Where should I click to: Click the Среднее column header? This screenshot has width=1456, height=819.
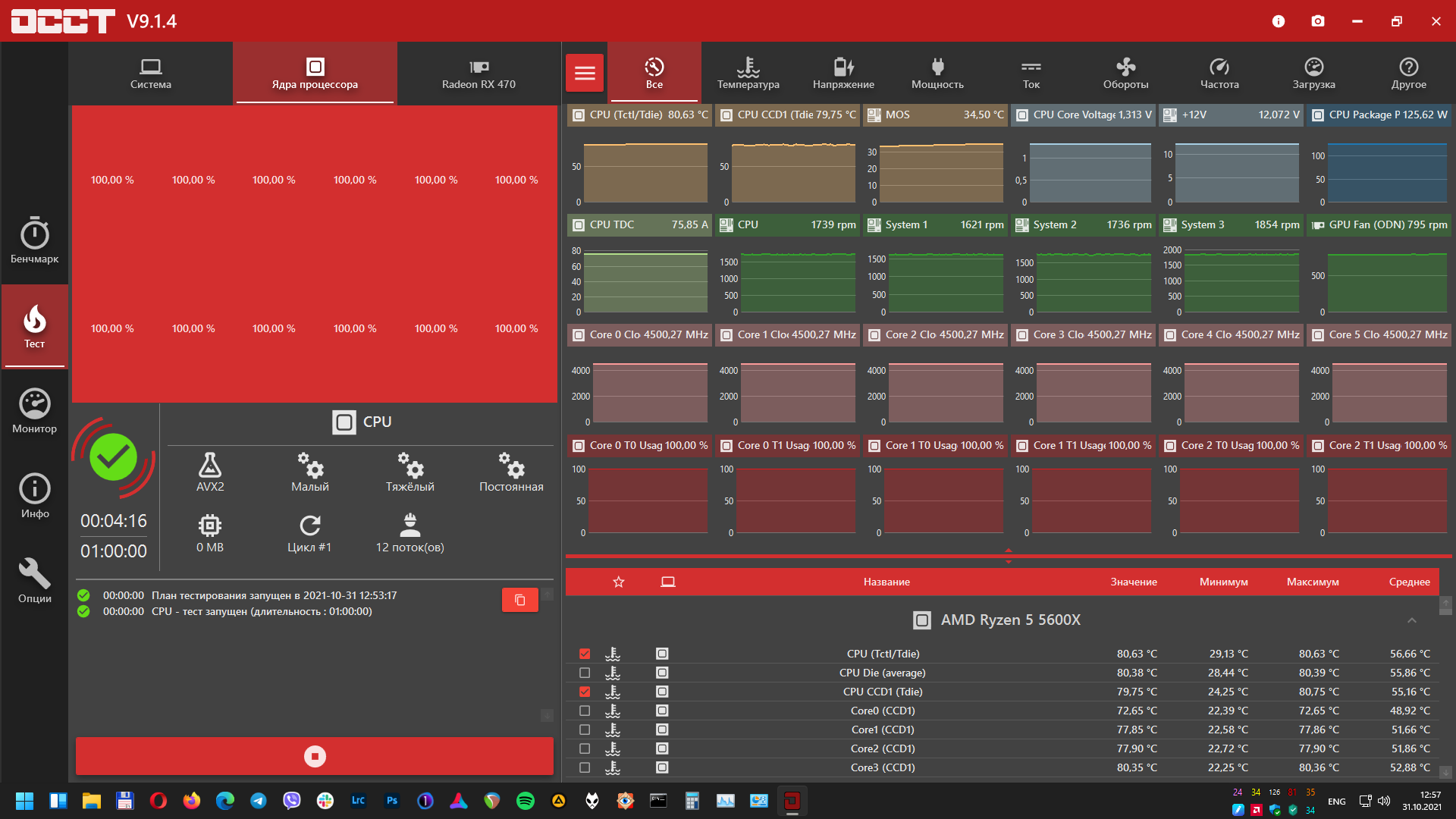(1409, 582)
